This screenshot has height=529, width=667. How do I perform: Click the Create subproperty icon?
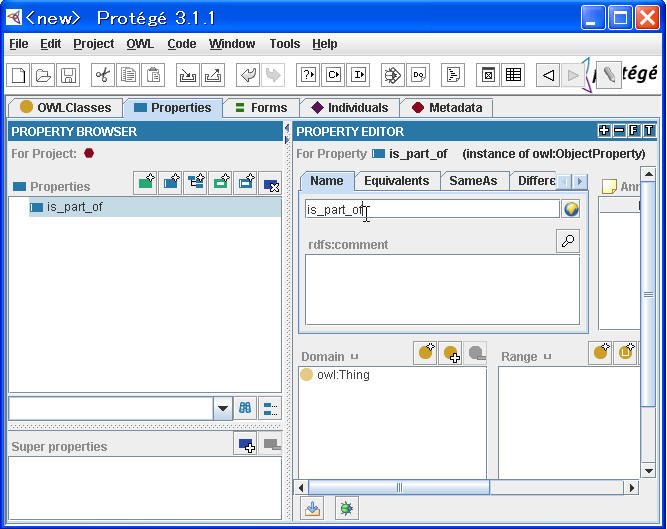coord(195,183)
